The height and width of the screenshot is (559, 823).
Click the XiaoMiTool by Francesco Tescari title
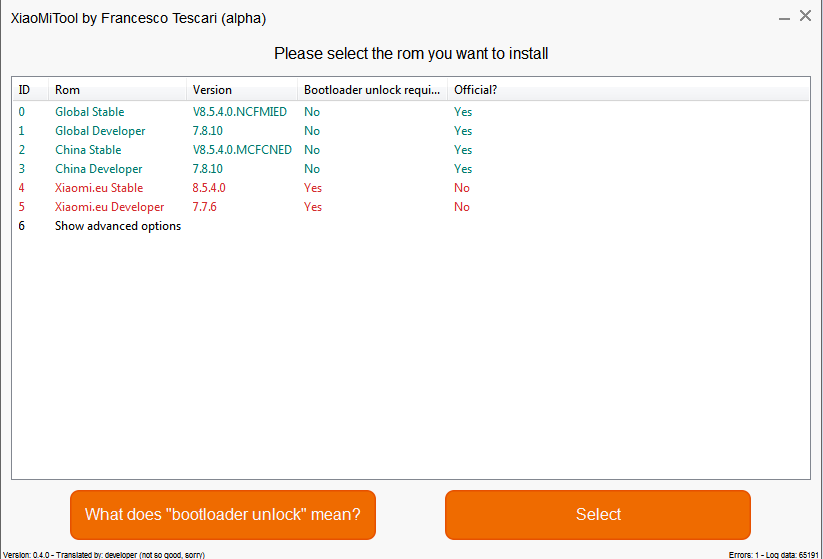(x=139, y=18)
